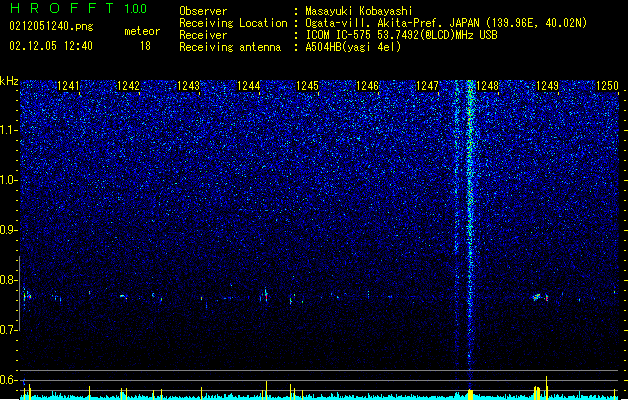Click the 0.6 kHz axis label
629x400 pixels.
coord(9,380)
